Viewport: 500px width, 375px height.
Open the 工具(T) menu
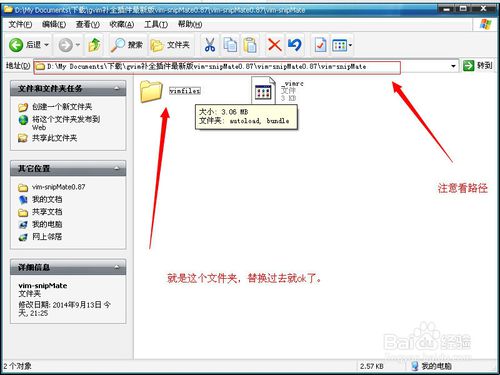click(x=156, y=24)
